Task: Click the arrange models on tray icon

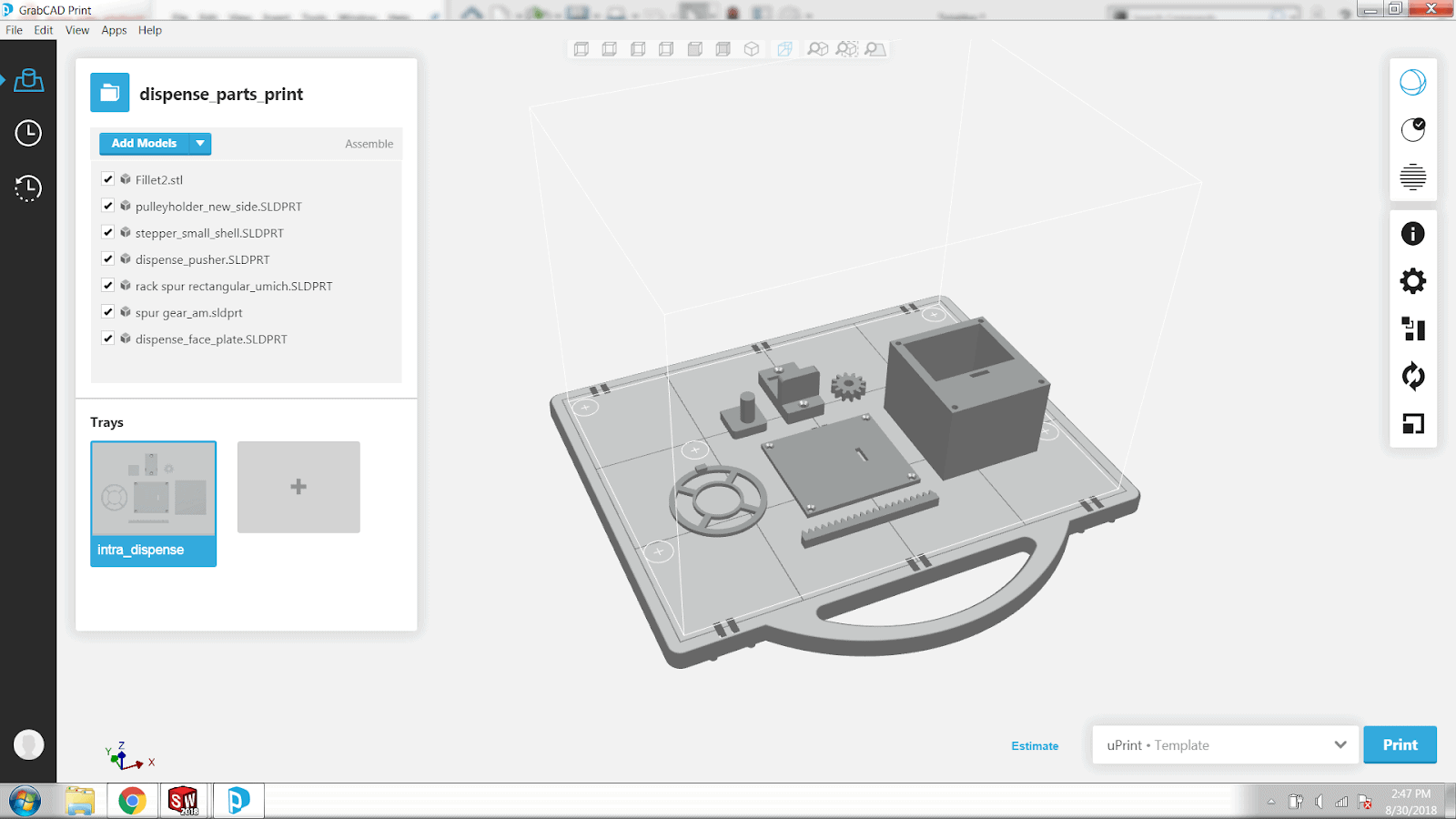Action: [x=1412, y=329]
